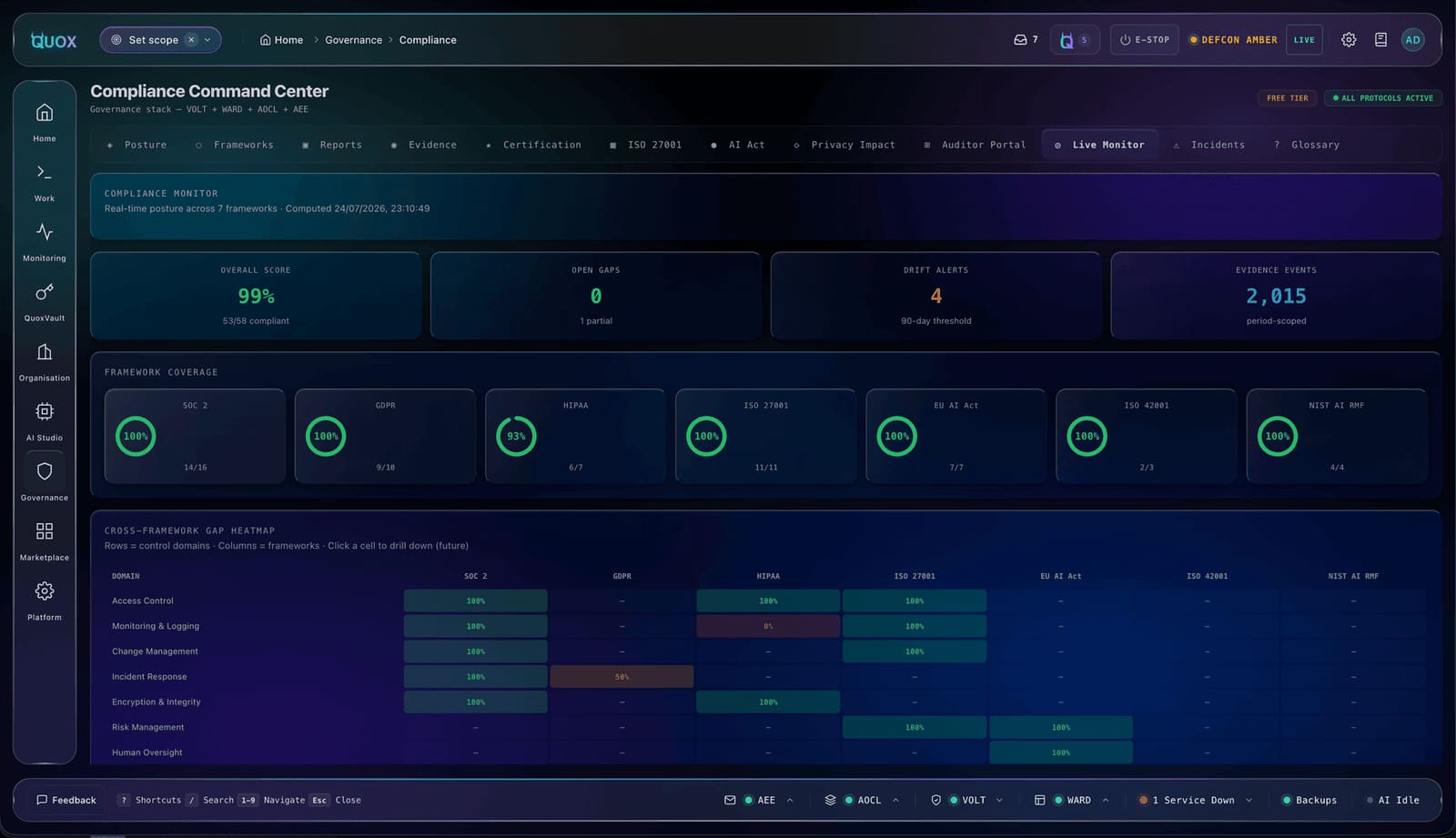Click the Drift Alerts card showing 4
Image resolution: width=1456 pixels, height=838 pixels.
(x=935, y=296)
